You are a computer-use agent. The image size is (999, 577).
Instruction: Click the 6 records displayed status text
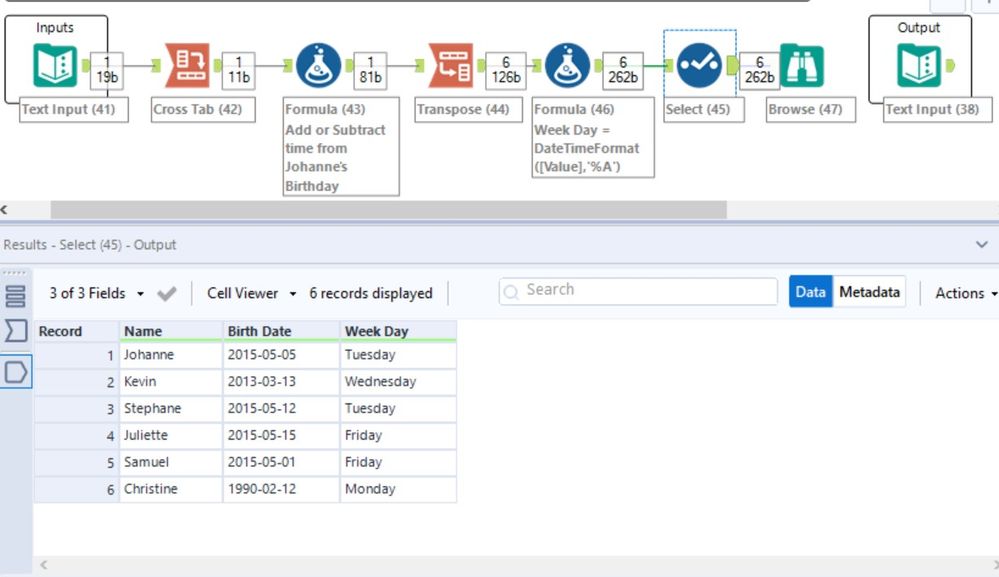tap(371, 294)
